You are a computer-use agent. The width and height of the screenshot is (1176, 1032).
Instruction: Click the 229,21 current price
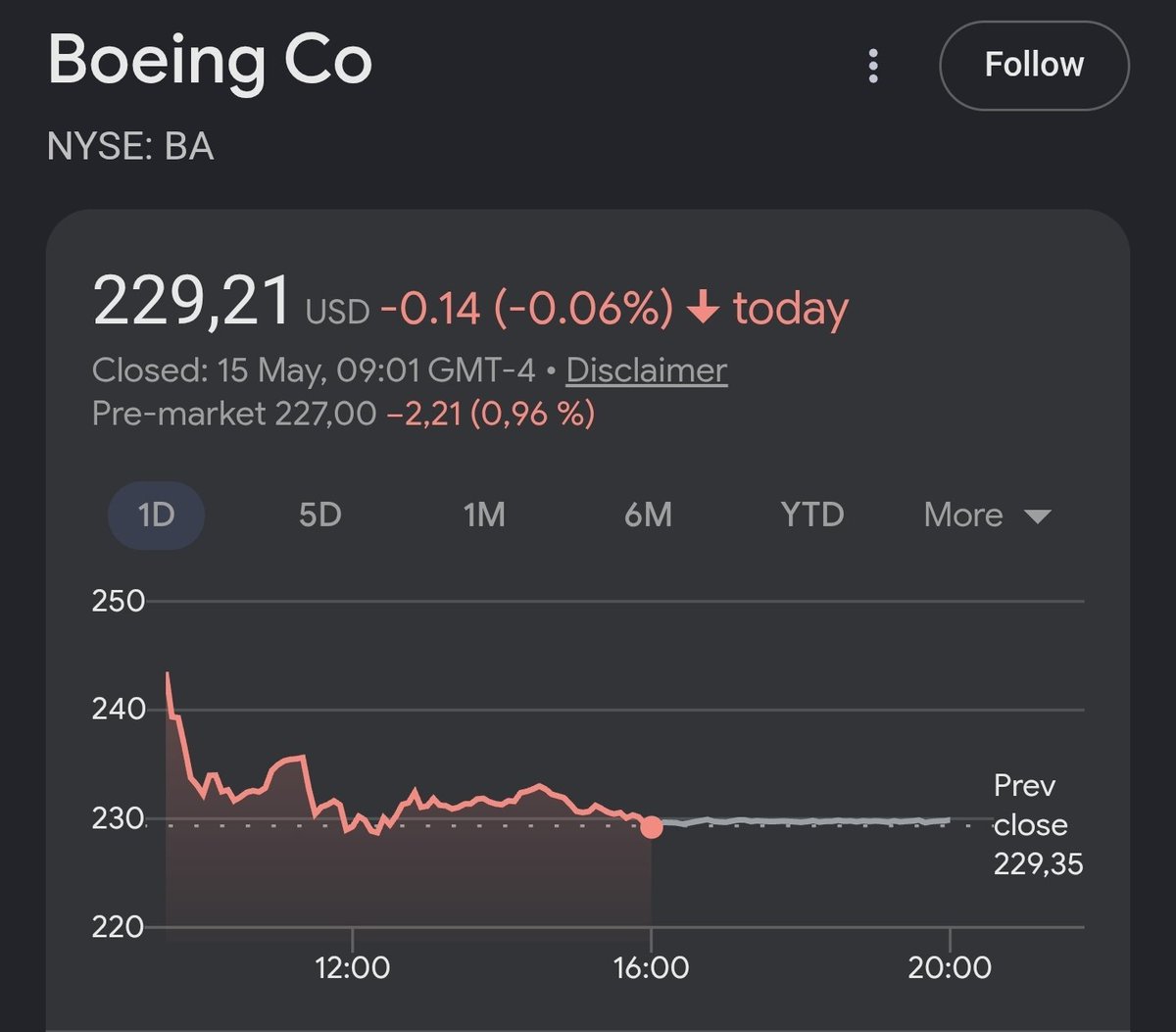click(192, 301)
